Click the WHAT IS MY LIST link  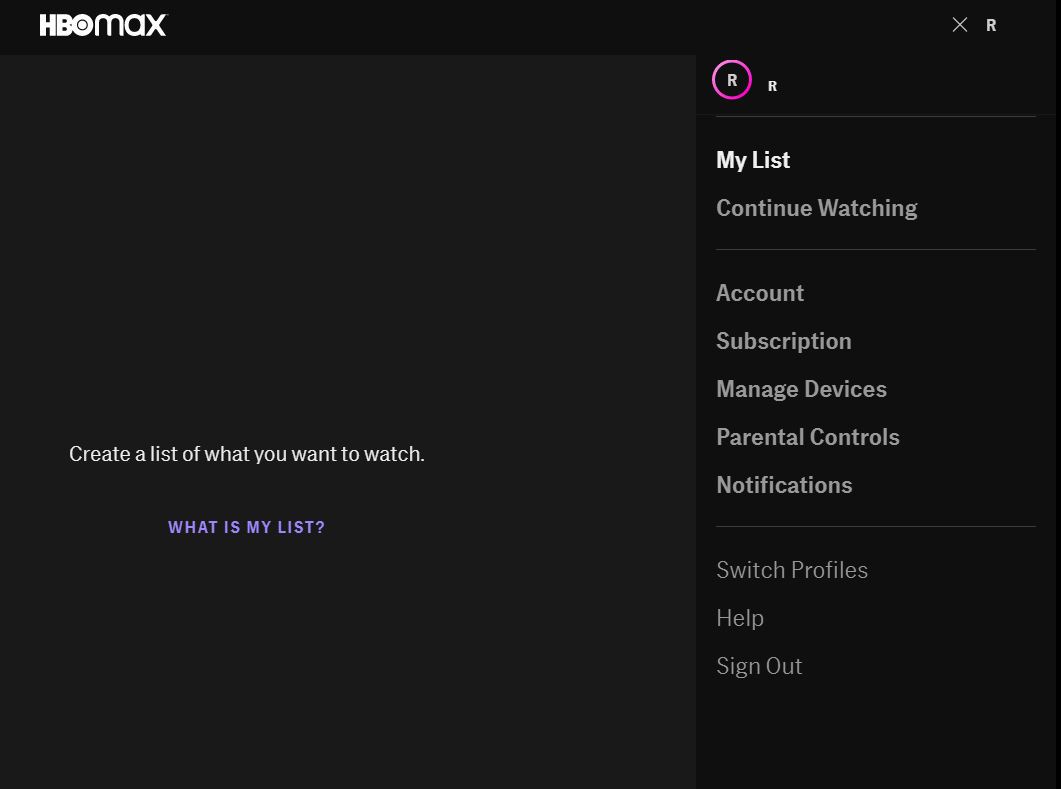pyautogui.click(x=246, y=527)
